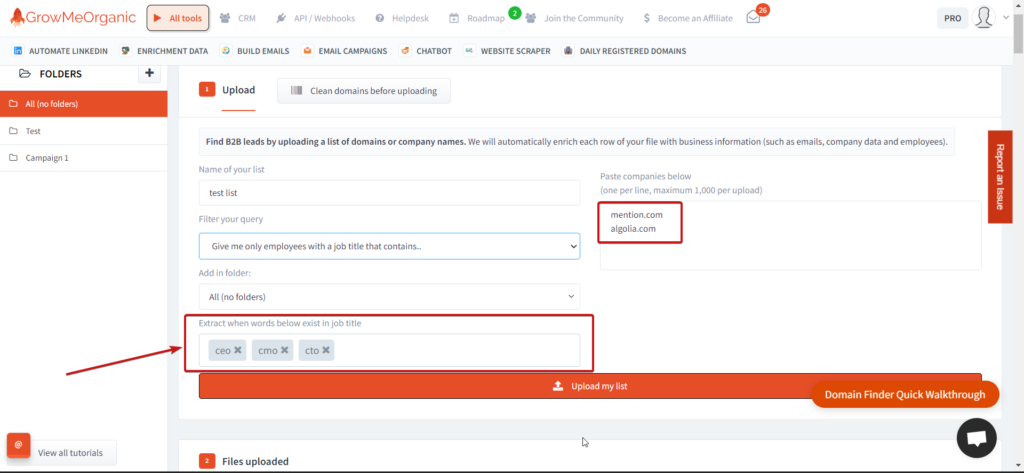Open Enrichment Data tool
Screen dimensions: 1024x473
(165, 50)
